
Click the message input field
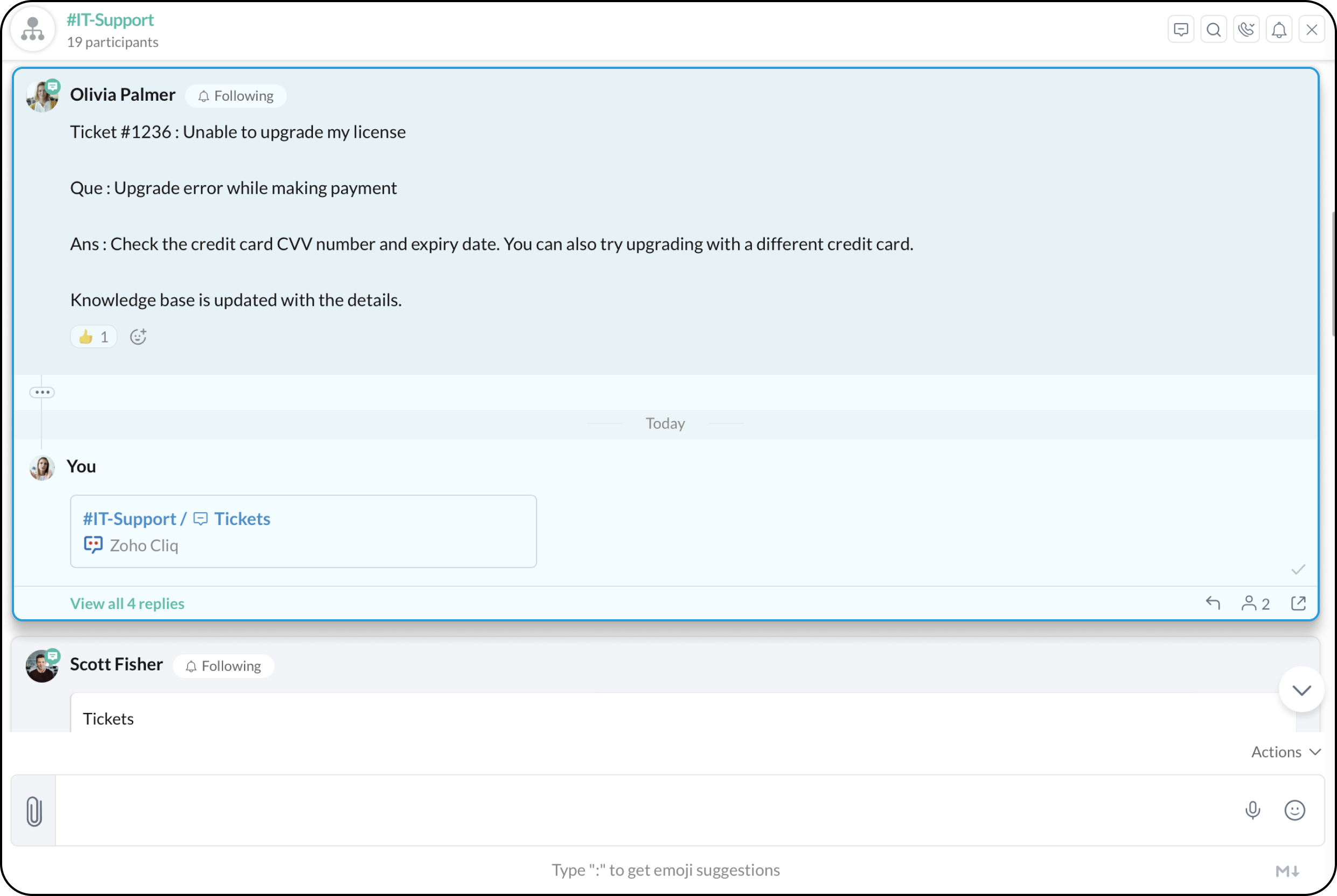pos(646,810)
